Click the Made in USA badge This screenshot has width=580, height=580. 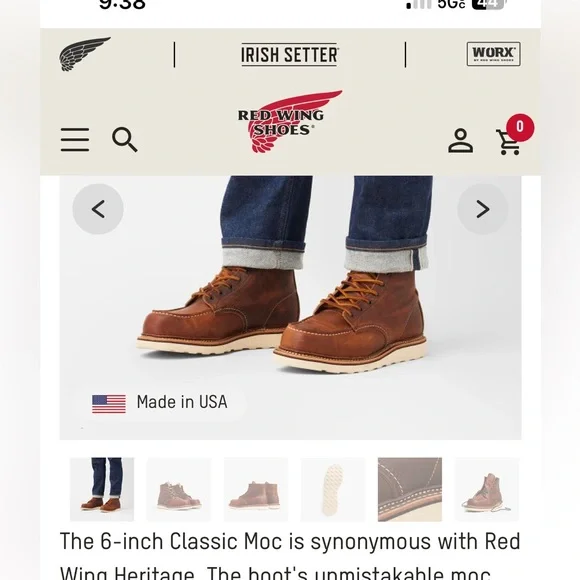160,402
